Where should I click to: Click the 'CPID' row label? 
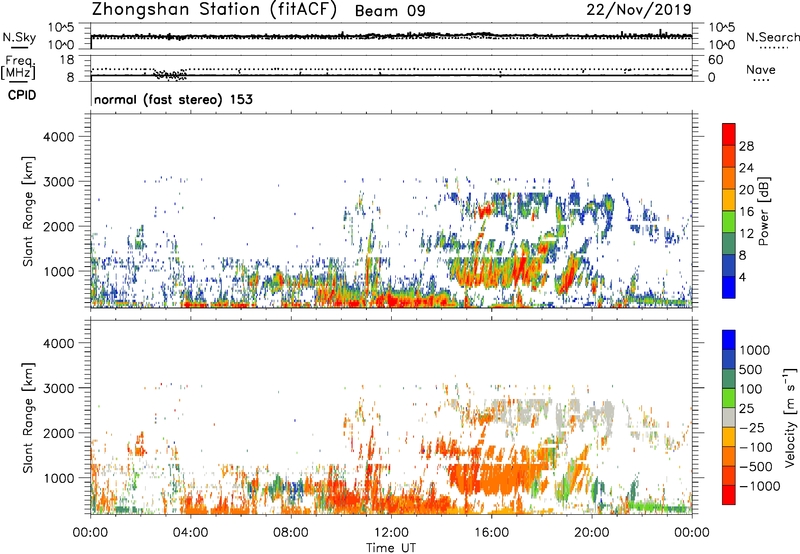click(x=22, y=95)
